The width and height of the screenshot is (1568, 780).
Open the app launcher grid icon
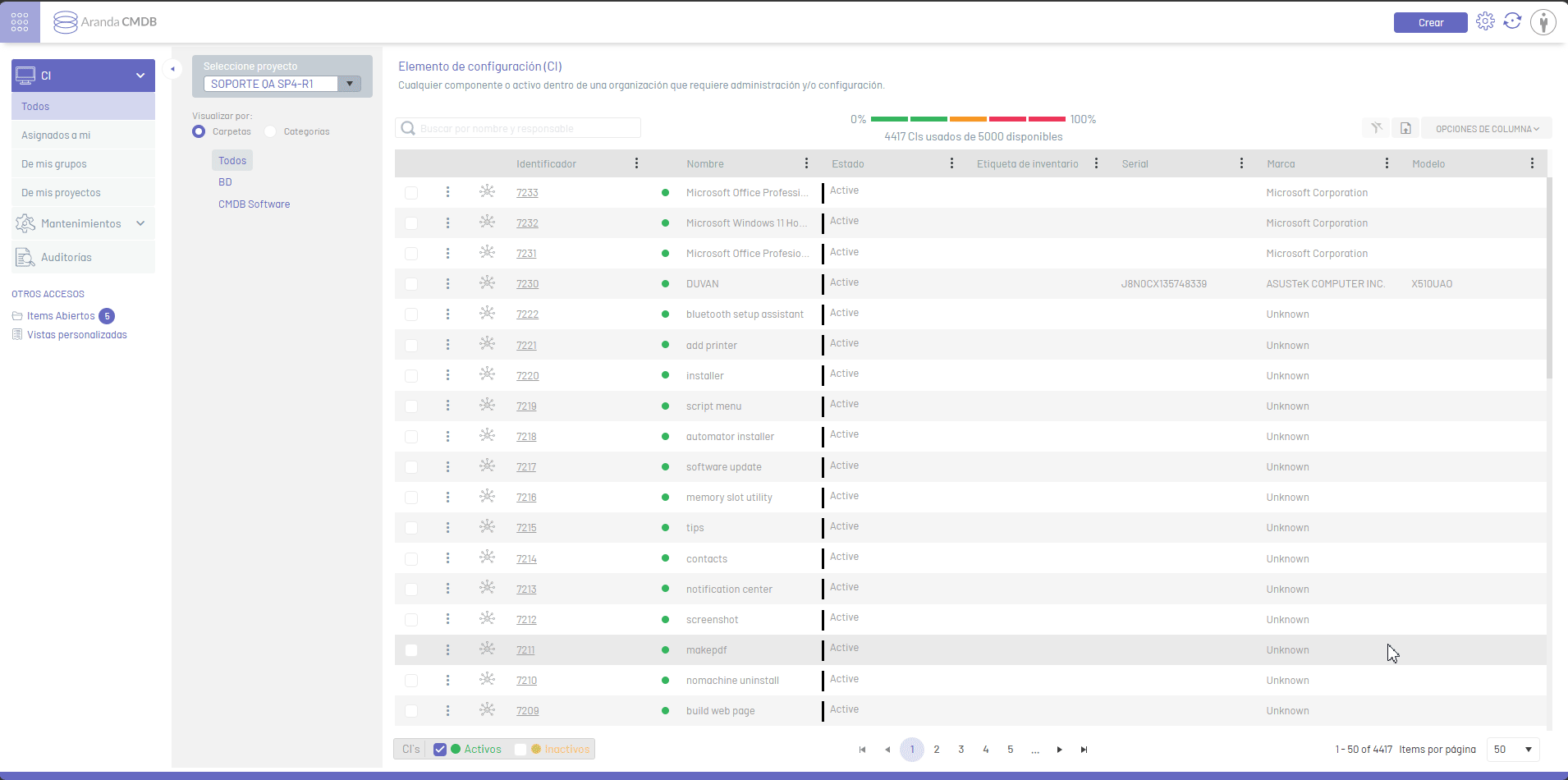[20, 22]
